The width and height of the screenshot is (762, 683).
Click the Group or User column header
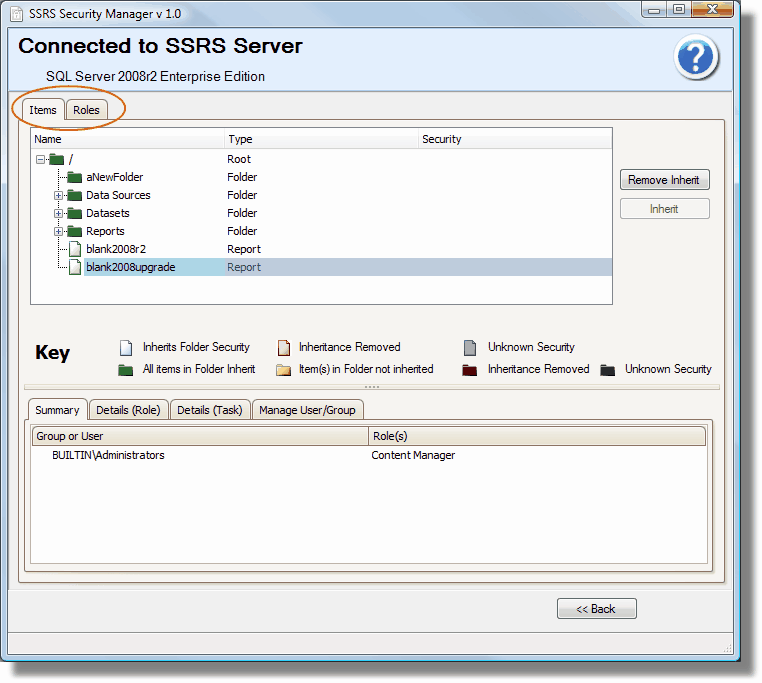[200, 436]
